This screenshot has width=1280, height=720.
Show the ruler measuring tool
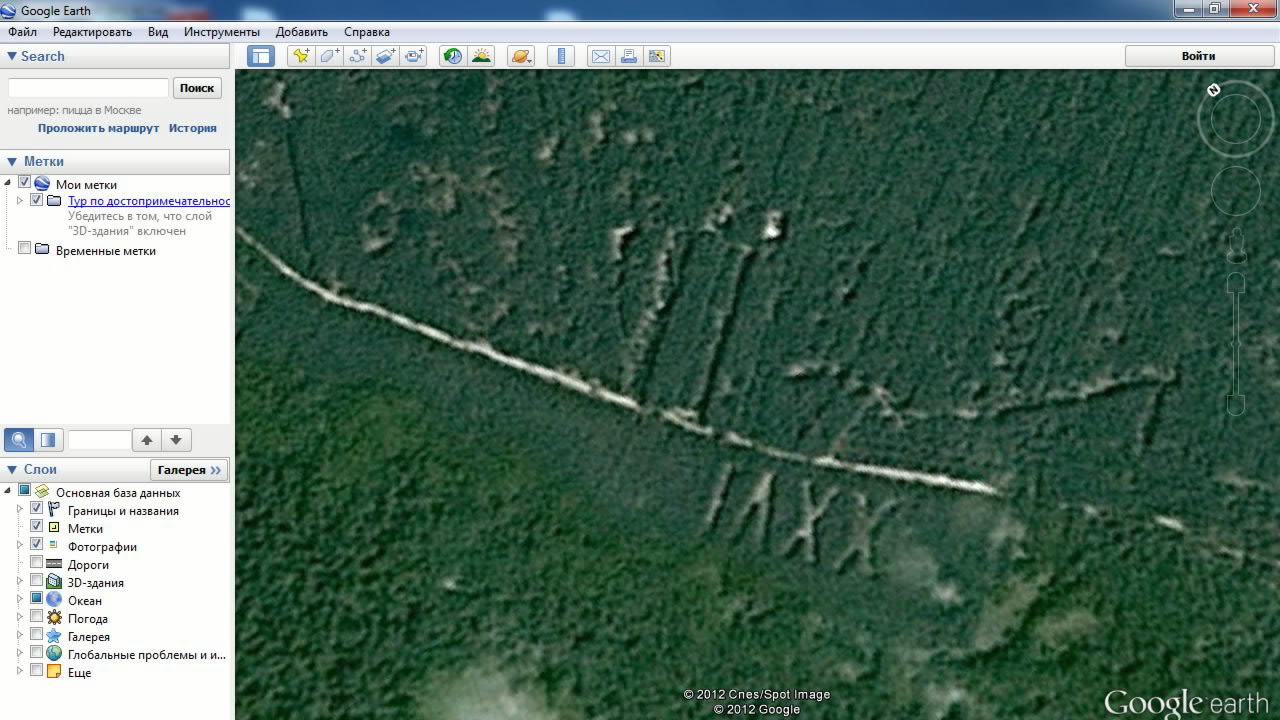[561, 56]
